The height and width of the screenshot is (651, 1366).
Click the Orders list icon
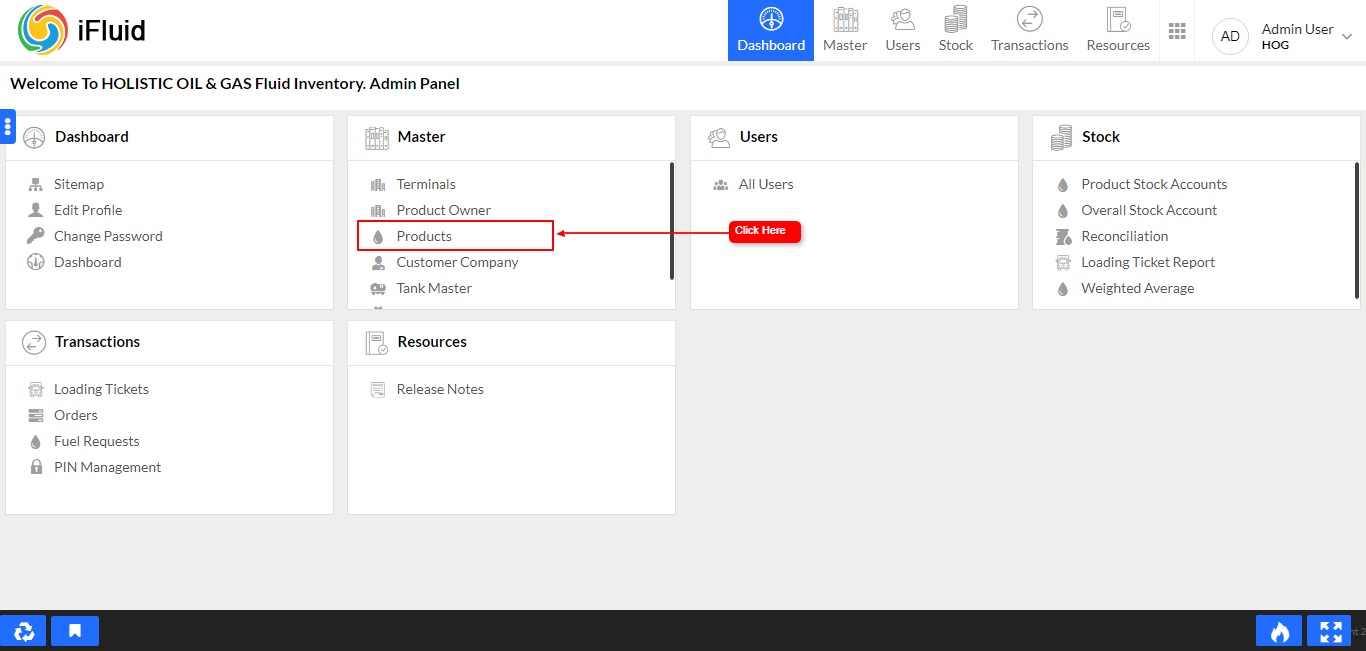(36, 415)
